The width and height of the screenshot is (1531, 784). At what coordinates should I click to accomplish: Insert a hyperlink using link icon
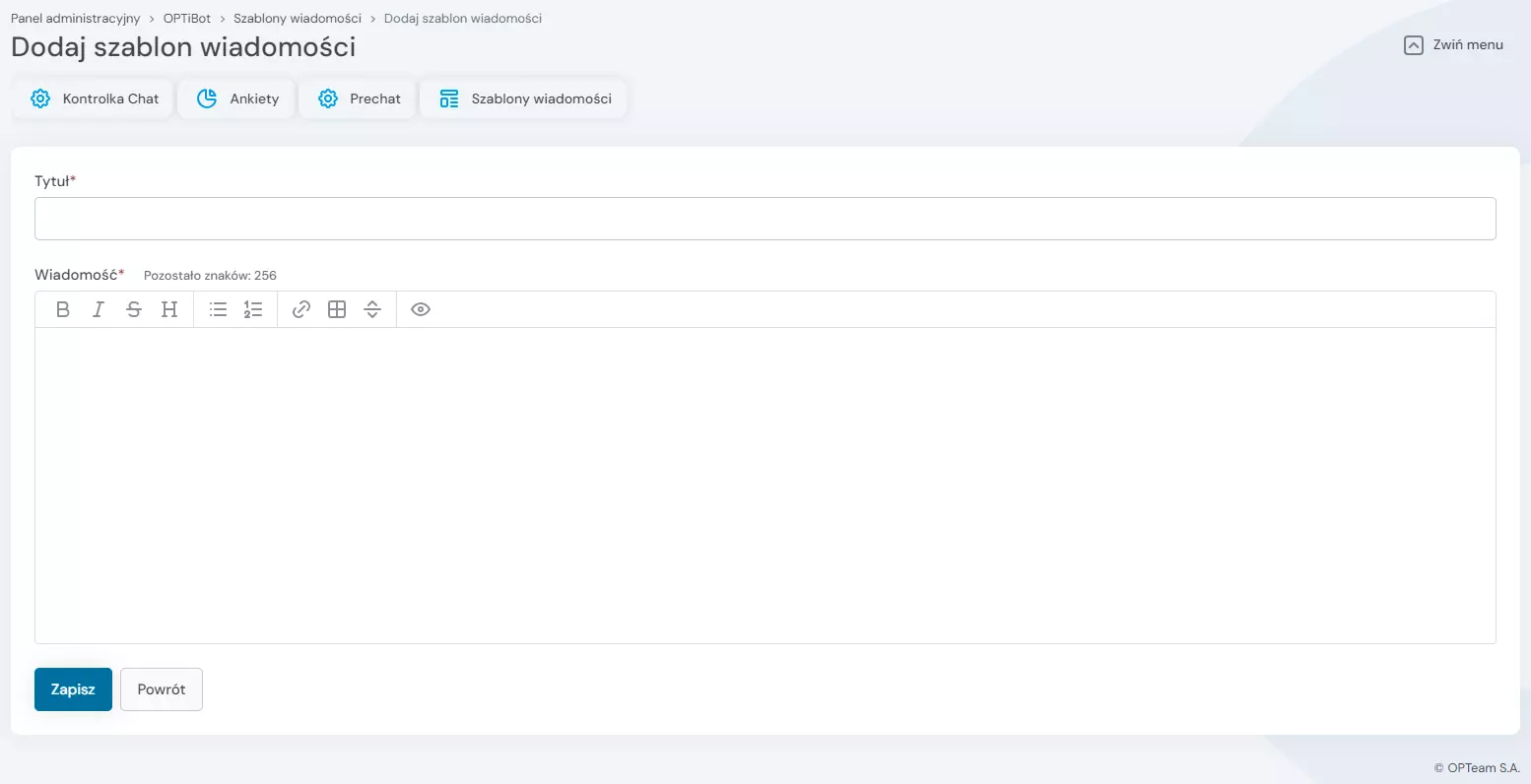coord(301,309)
